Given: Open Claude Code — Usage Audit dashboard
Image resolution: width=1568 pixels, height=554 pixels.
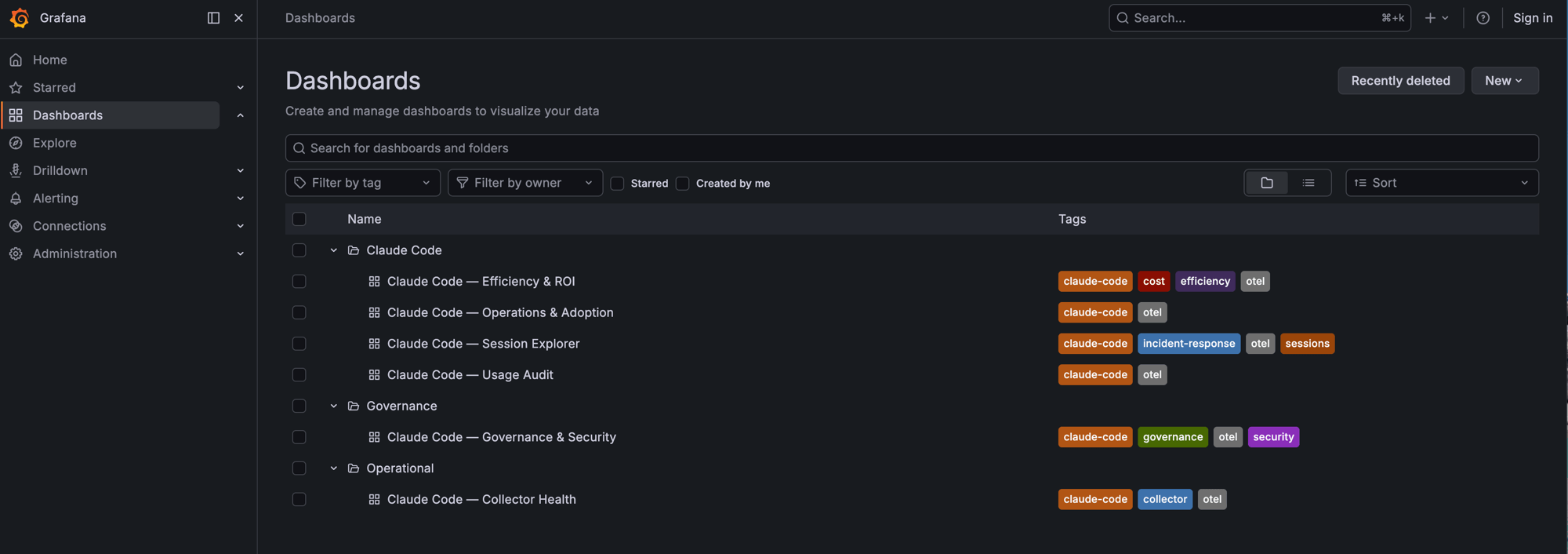Looking at the screenshot, I should coord(470,375).
